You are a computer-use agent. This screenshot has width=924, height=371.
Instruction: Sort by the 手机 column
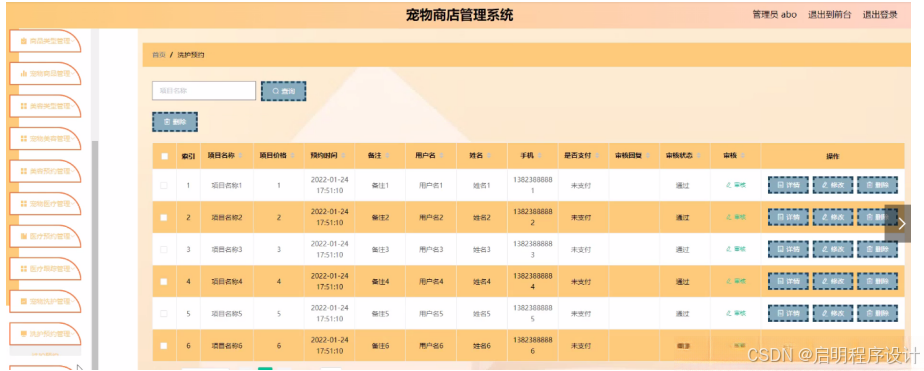[540, 156]
